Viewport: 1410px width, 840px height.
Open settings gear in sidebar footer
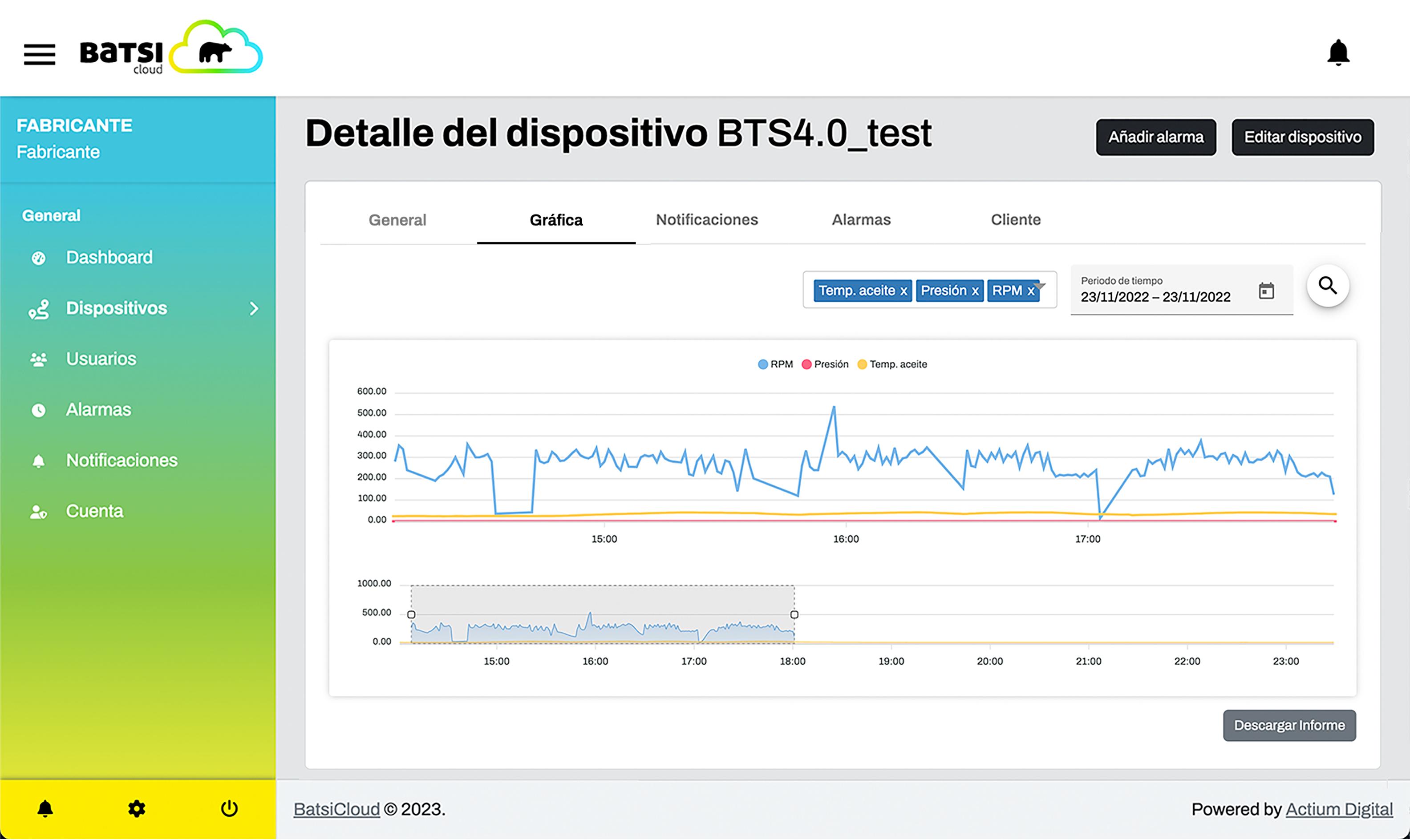[137, 809]
